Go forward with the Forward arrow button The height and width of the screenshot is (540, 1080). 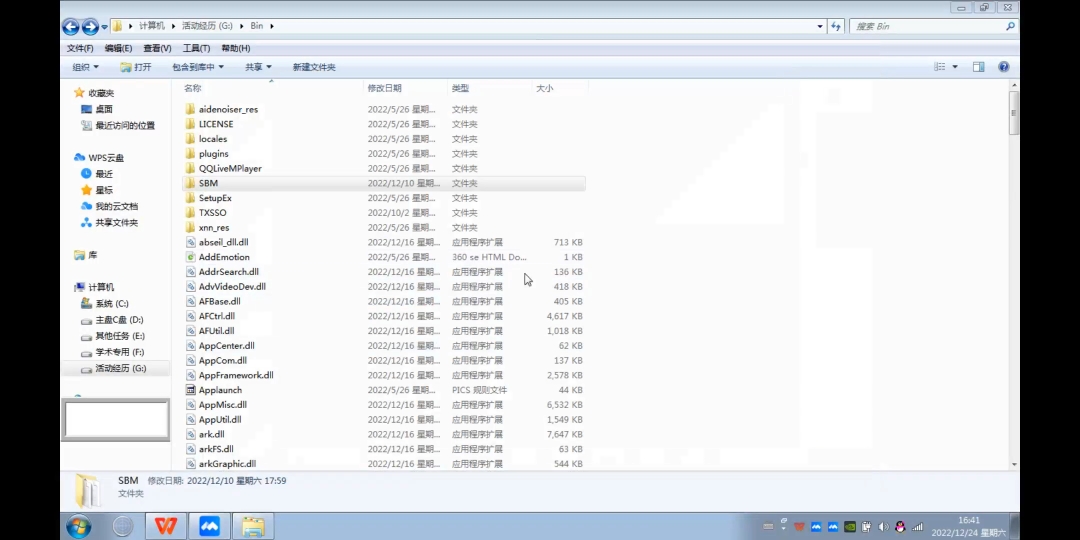(x=90, y=27)
